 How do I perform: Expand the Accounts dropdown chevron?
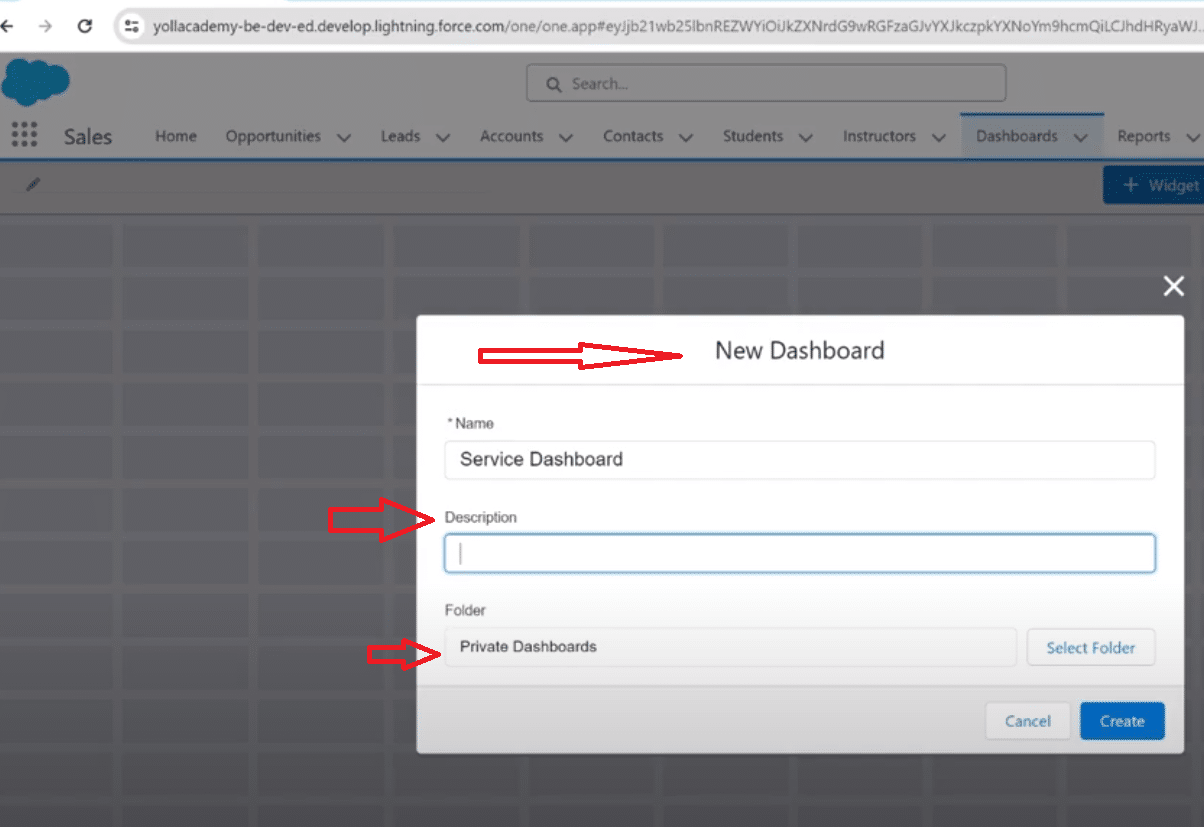566,138
